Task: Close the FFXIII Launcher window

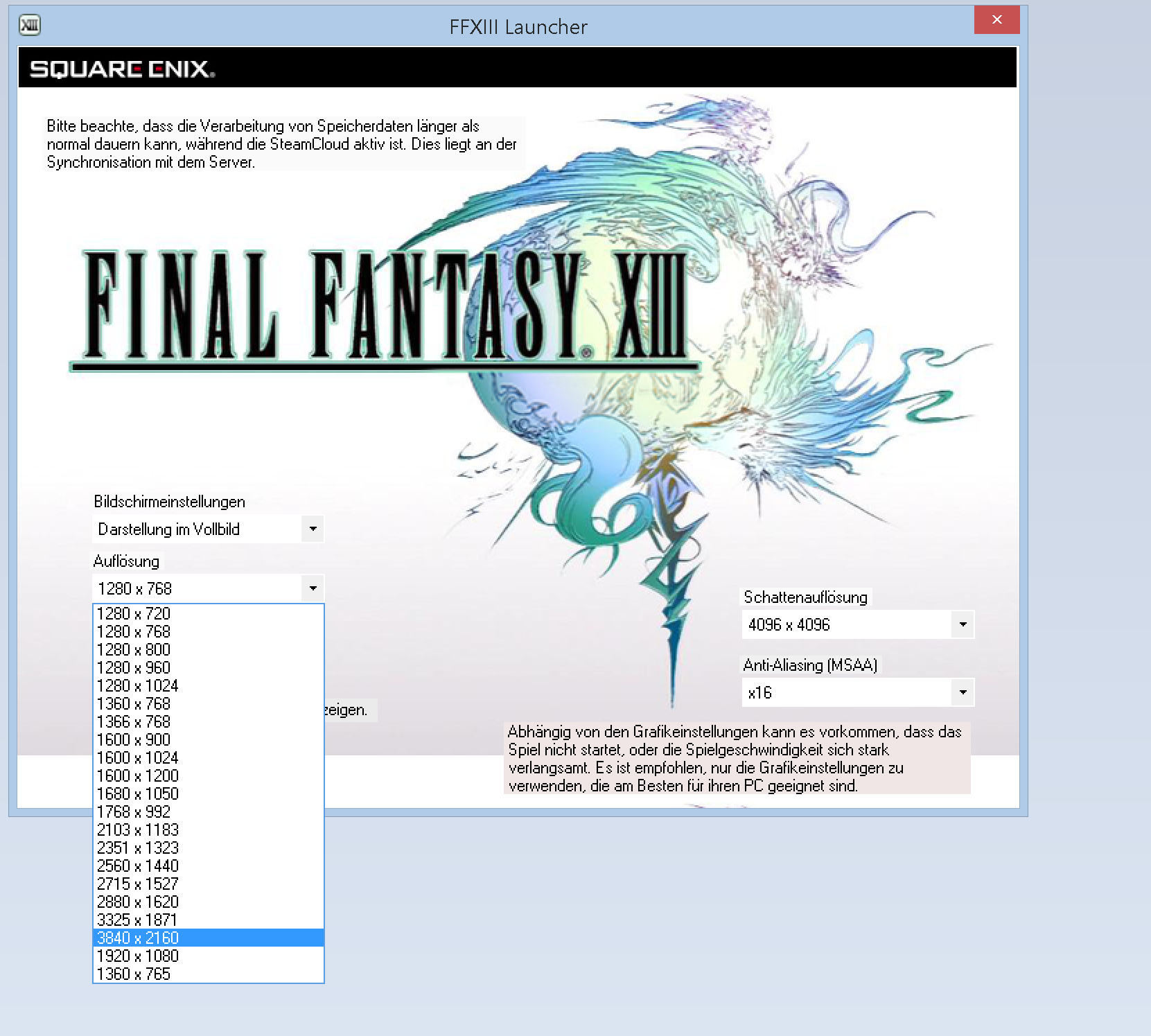Action: [996, 19]
